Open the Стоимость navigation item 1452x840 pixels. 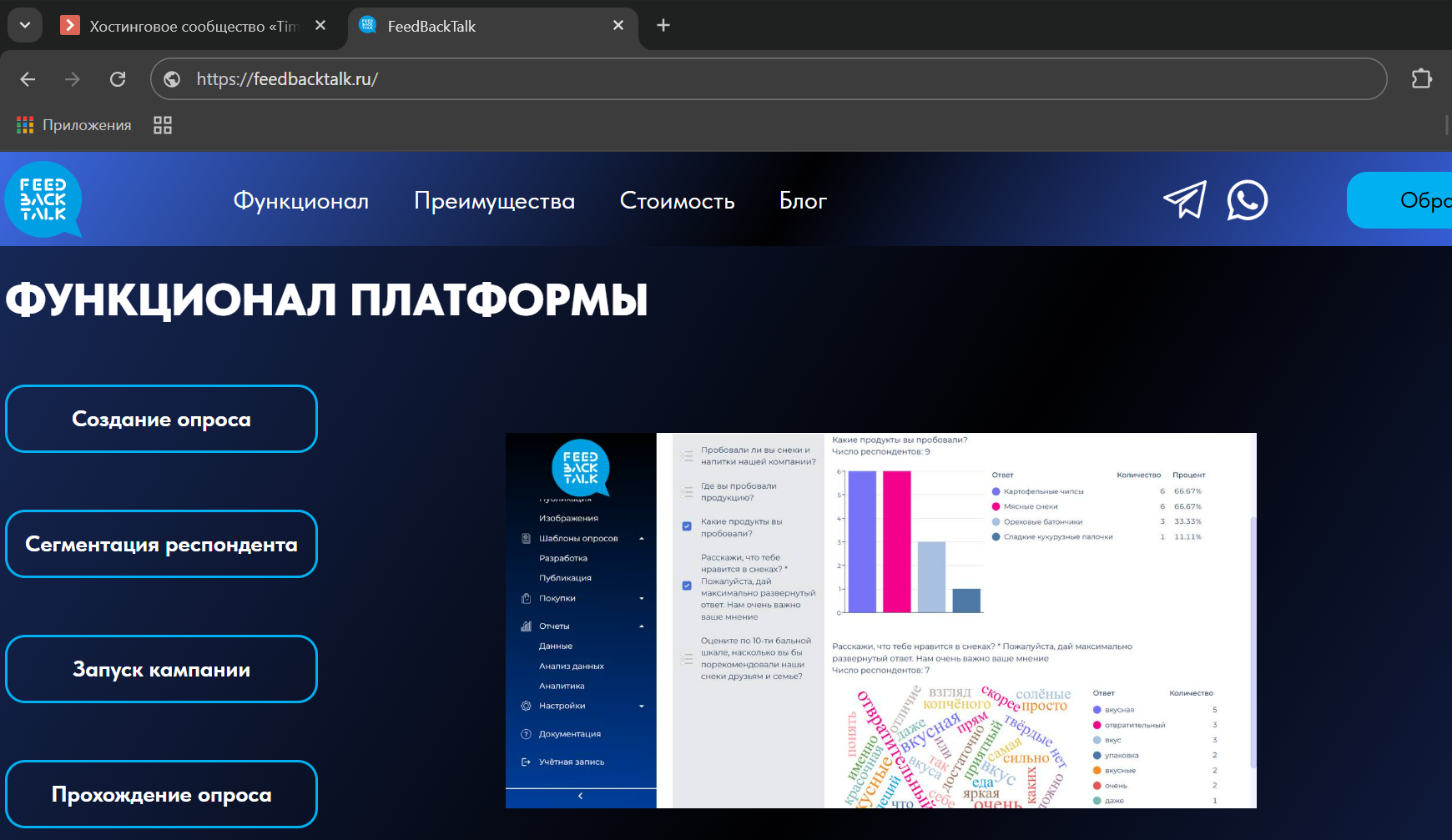pos(677,200)
